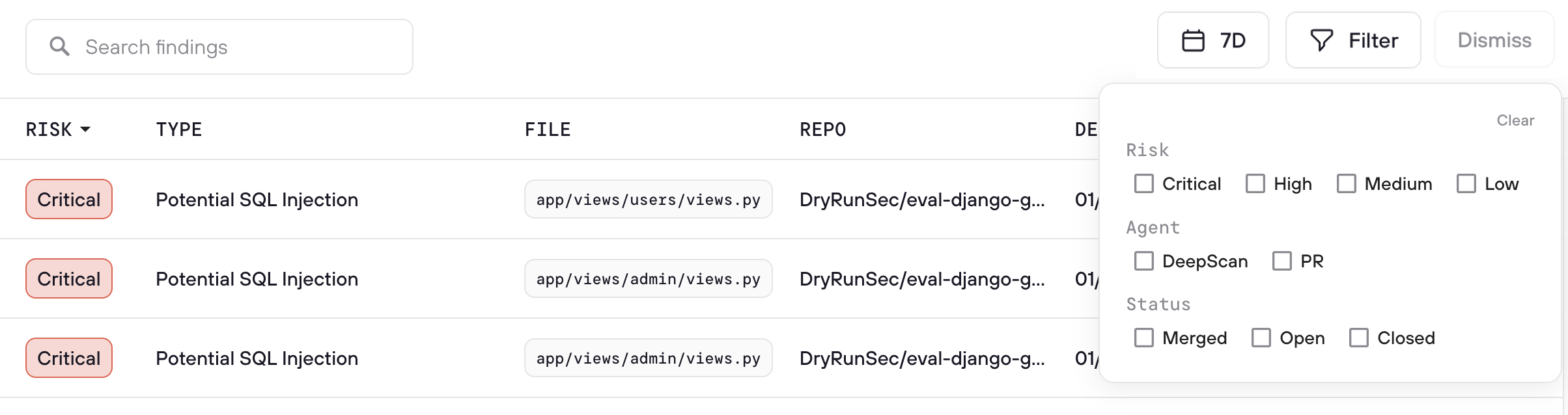This screenshot has height=415, width=1568.
Task: Click the funnel icon in the Filter button
Action: [1321, 40]
